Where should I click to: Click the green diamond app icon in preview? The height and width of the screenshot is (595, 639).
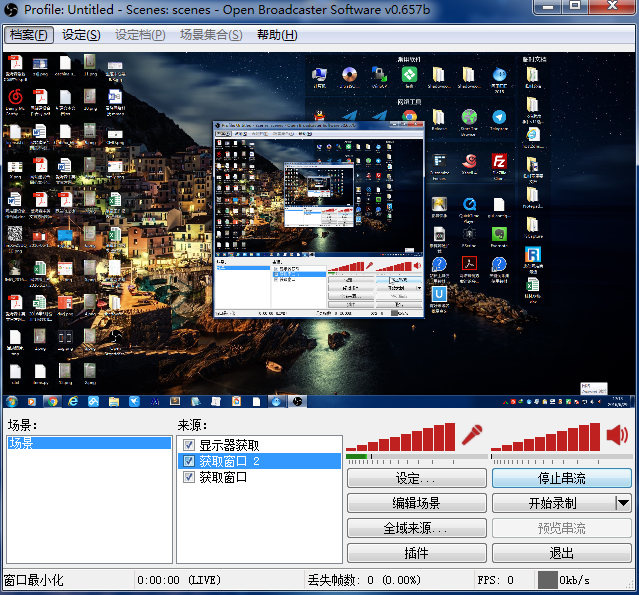pyautogui.click(x=409, y=75)
